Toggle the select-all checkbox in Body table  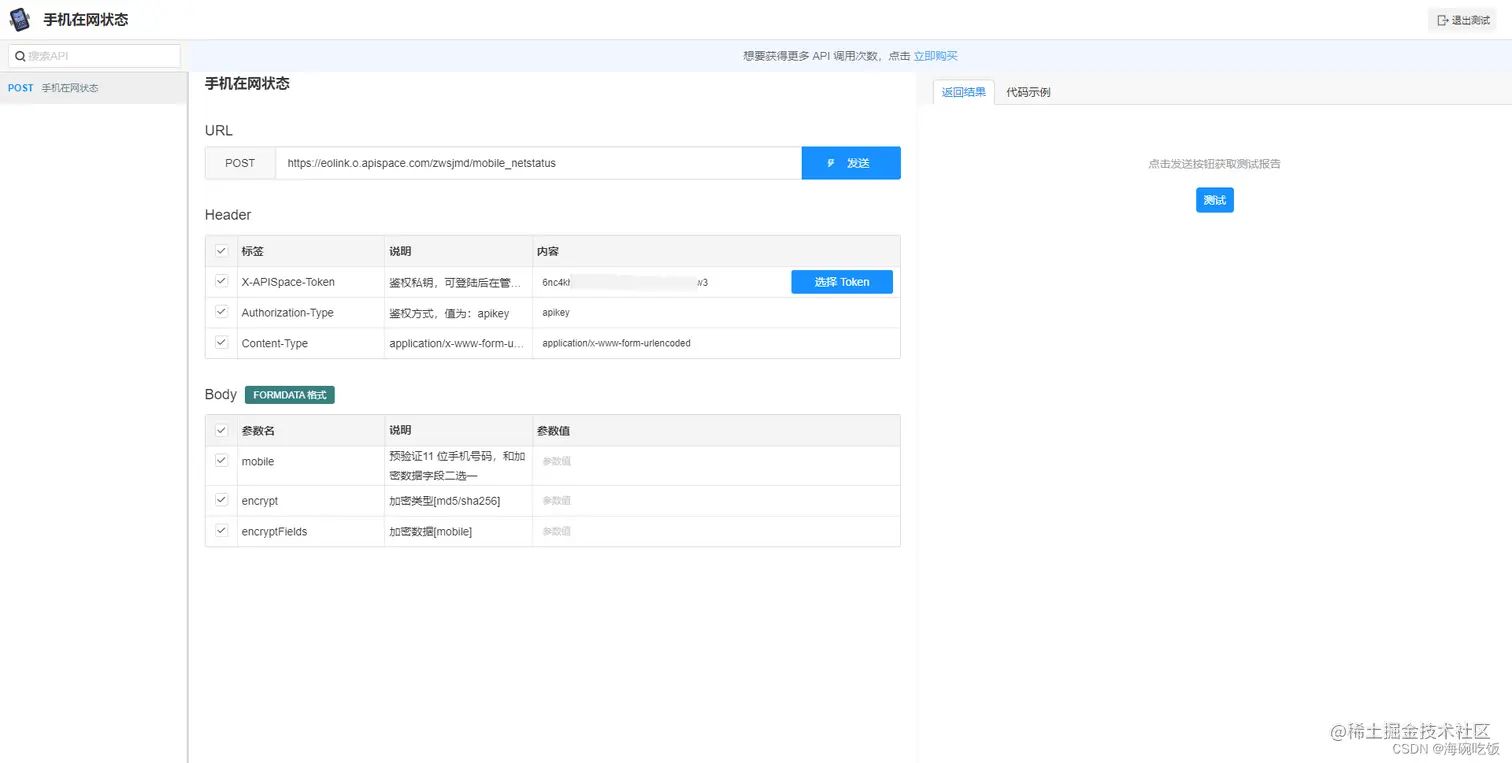[x=221, y=429]
